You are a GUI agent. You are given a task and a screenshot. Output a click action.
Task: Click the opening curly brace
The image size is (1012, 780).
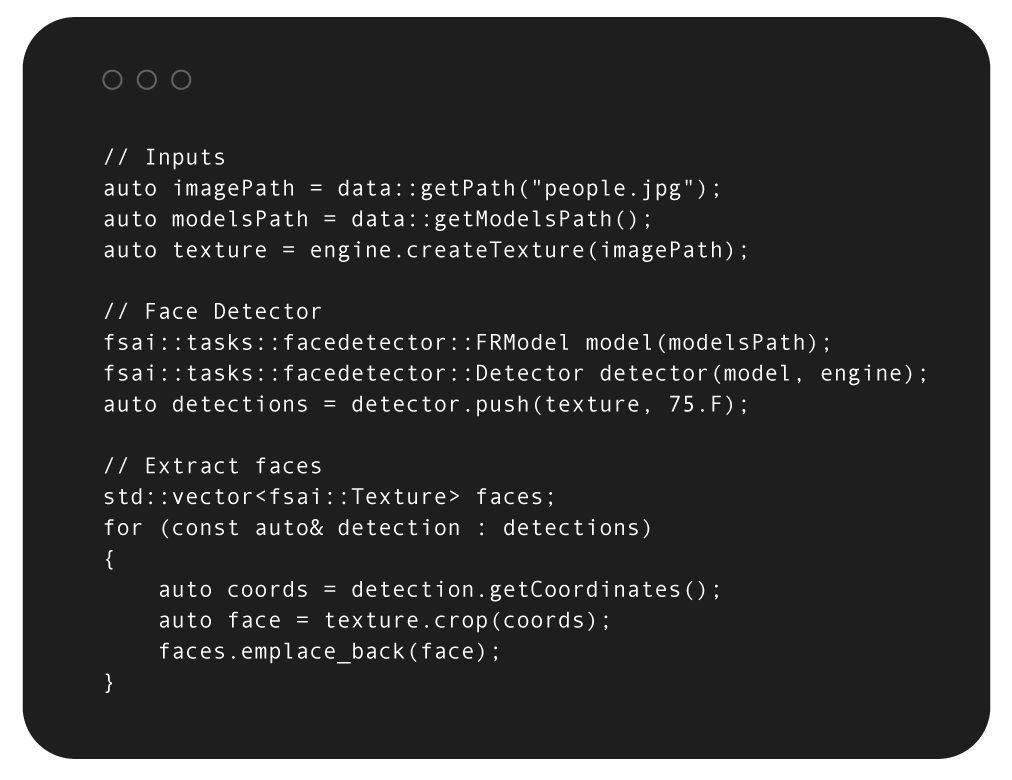click(110, 559)
